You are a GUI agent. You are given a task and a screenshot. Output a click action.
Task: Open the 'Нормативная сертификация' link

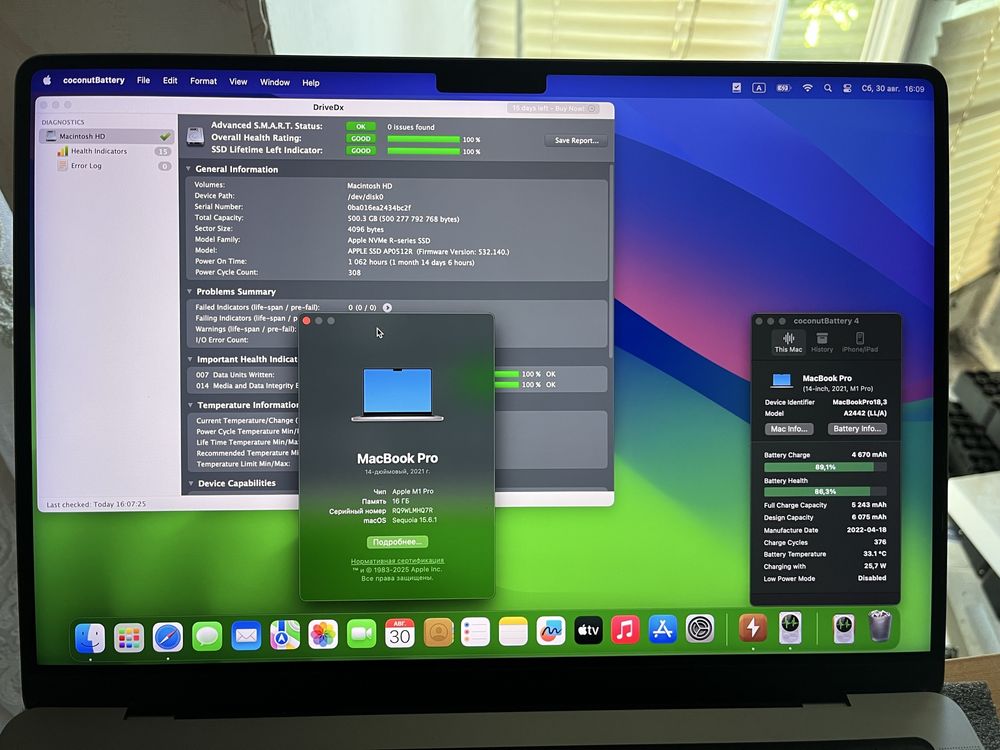coord(397,561)
